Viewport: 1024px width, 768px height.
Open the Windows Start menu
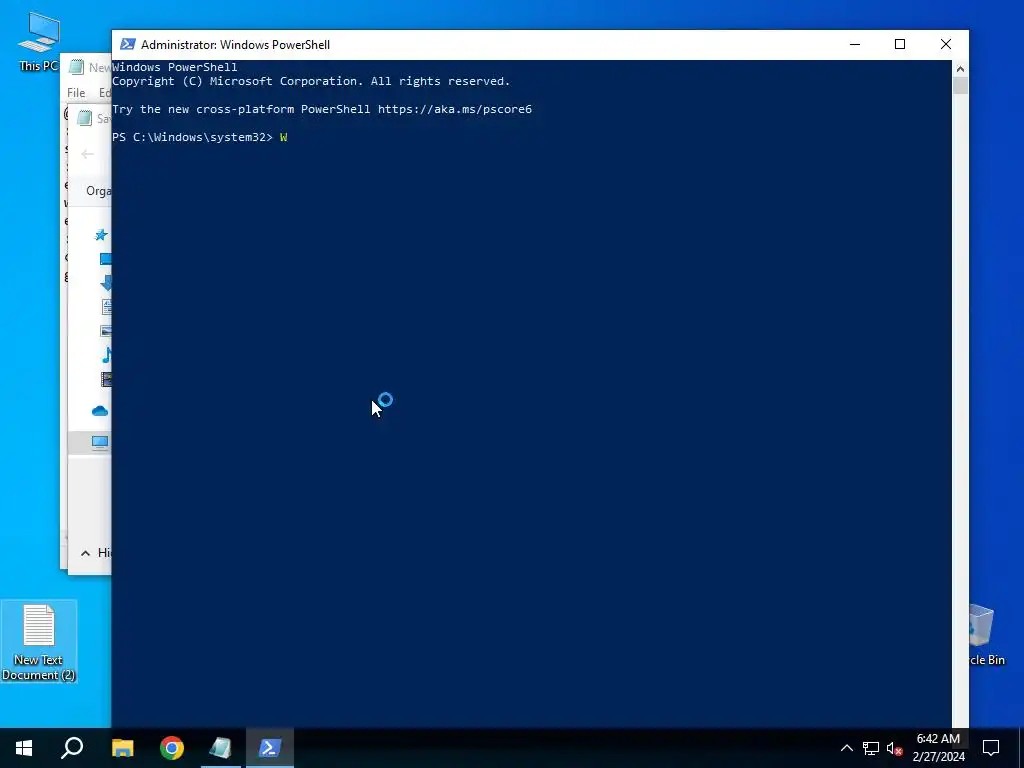(x=24, y=748)
